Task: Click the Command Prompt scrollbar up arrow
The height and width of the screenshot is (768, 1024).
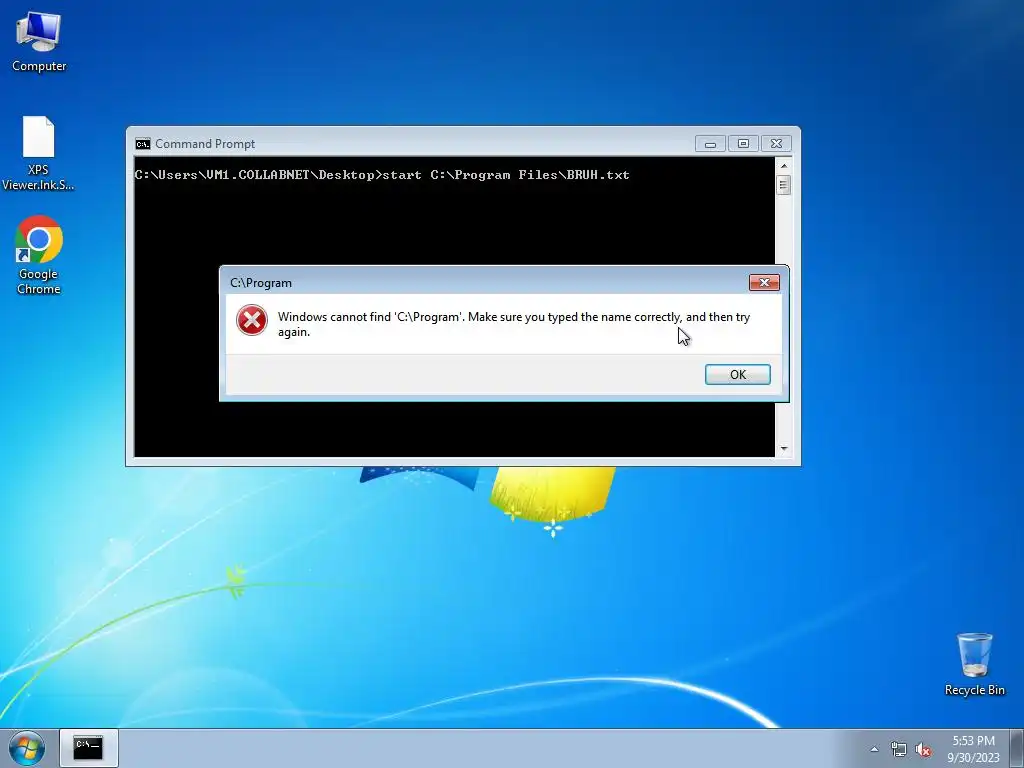Action: click(784, 166)
